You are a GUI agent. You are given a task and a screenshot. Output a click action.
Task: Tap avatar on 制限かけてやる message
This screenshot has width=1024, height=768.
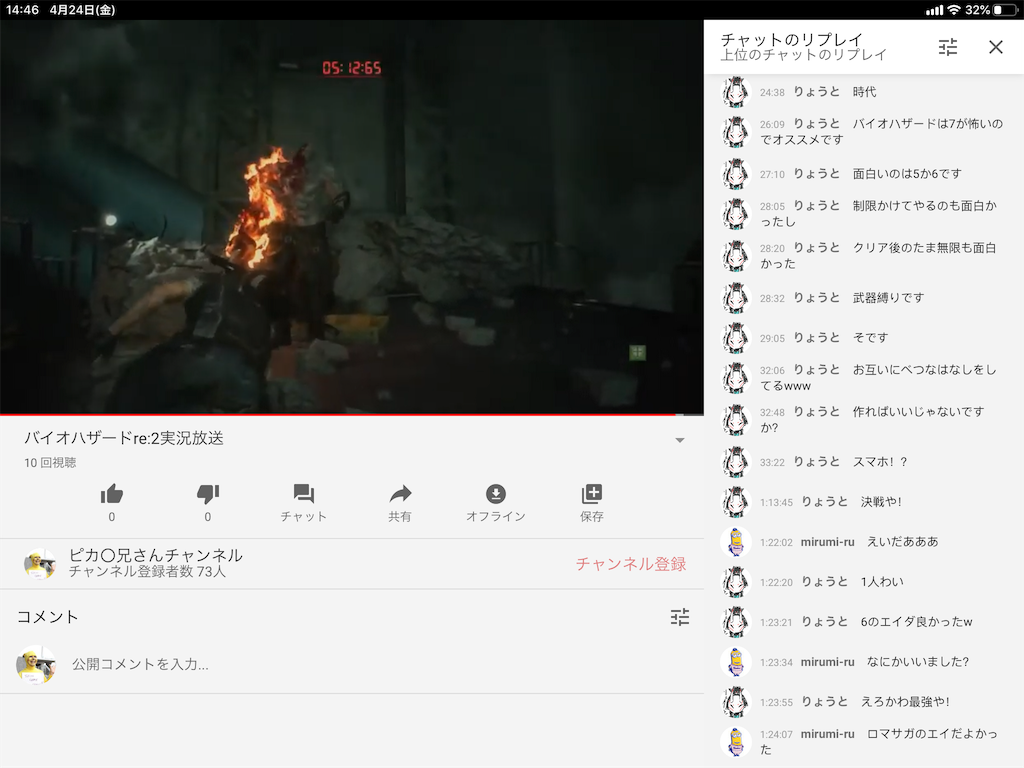[x=735, y=214]
